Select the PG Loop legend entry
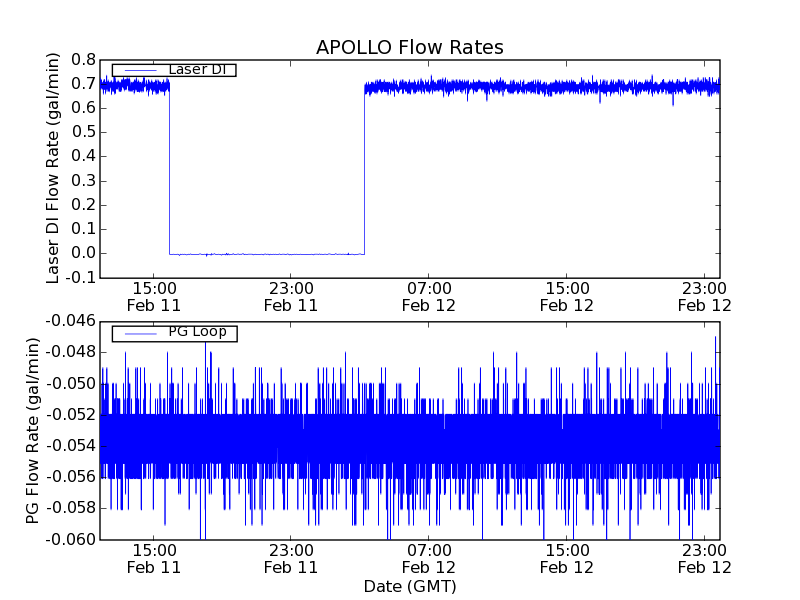Viewport: 800px width, 600px height. click(x=197, y=332)
